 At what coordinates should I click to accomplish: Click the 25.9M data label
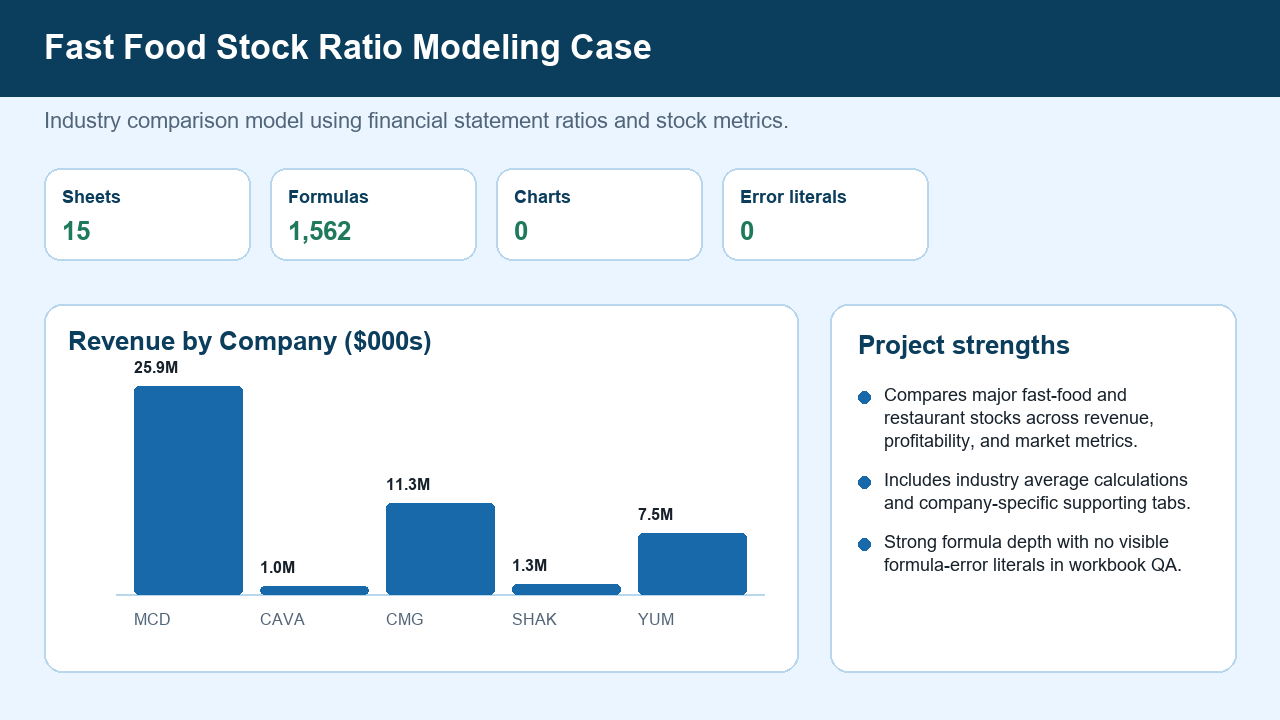coord(156,368)
